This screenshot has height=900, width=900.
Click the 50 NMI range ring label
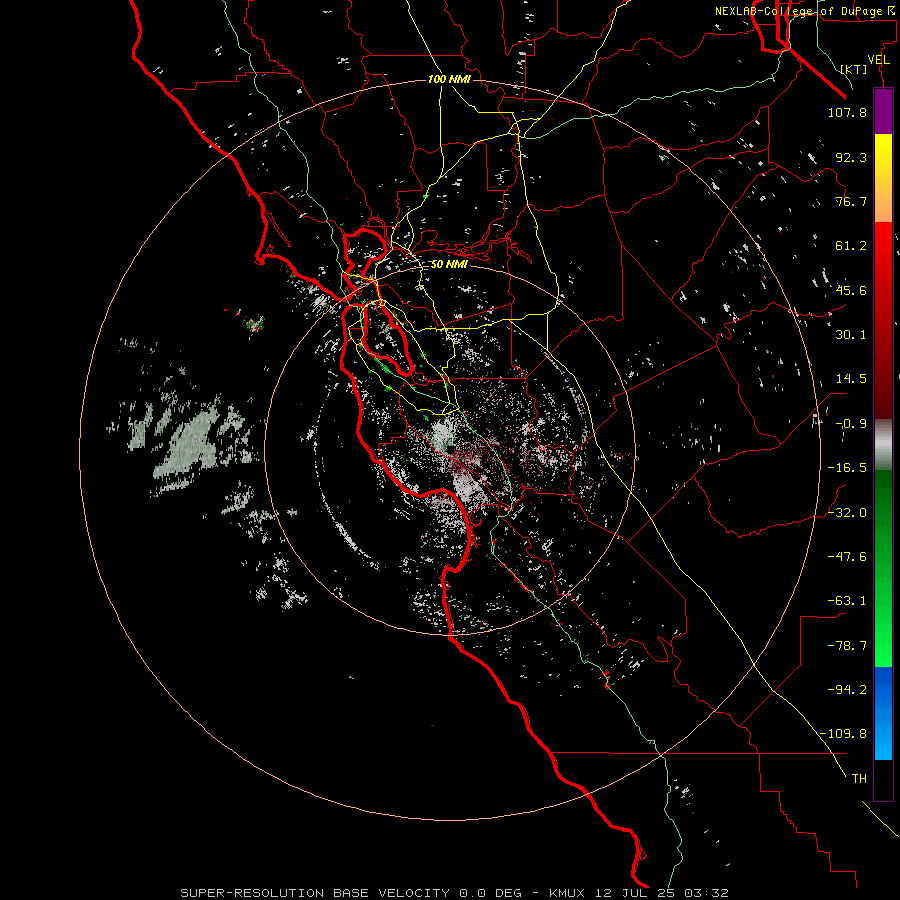tap(449, 264)
